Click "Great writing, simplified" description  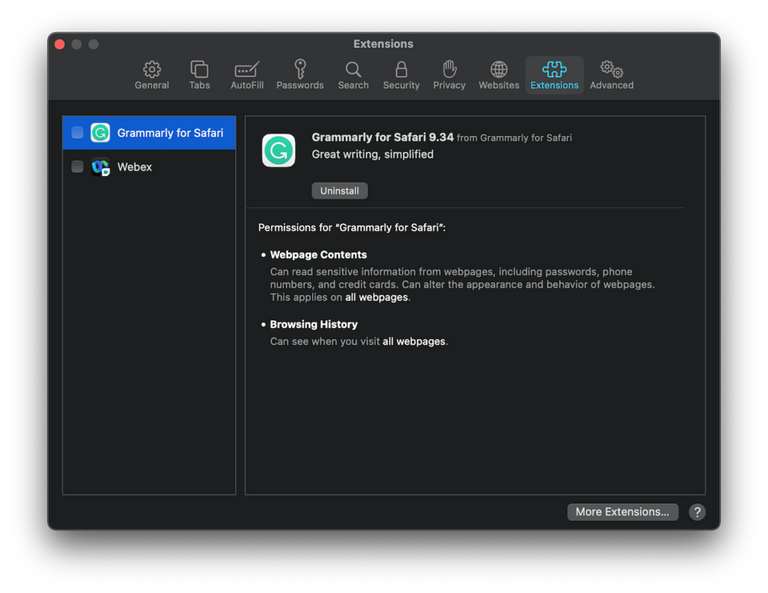point(373,154)
